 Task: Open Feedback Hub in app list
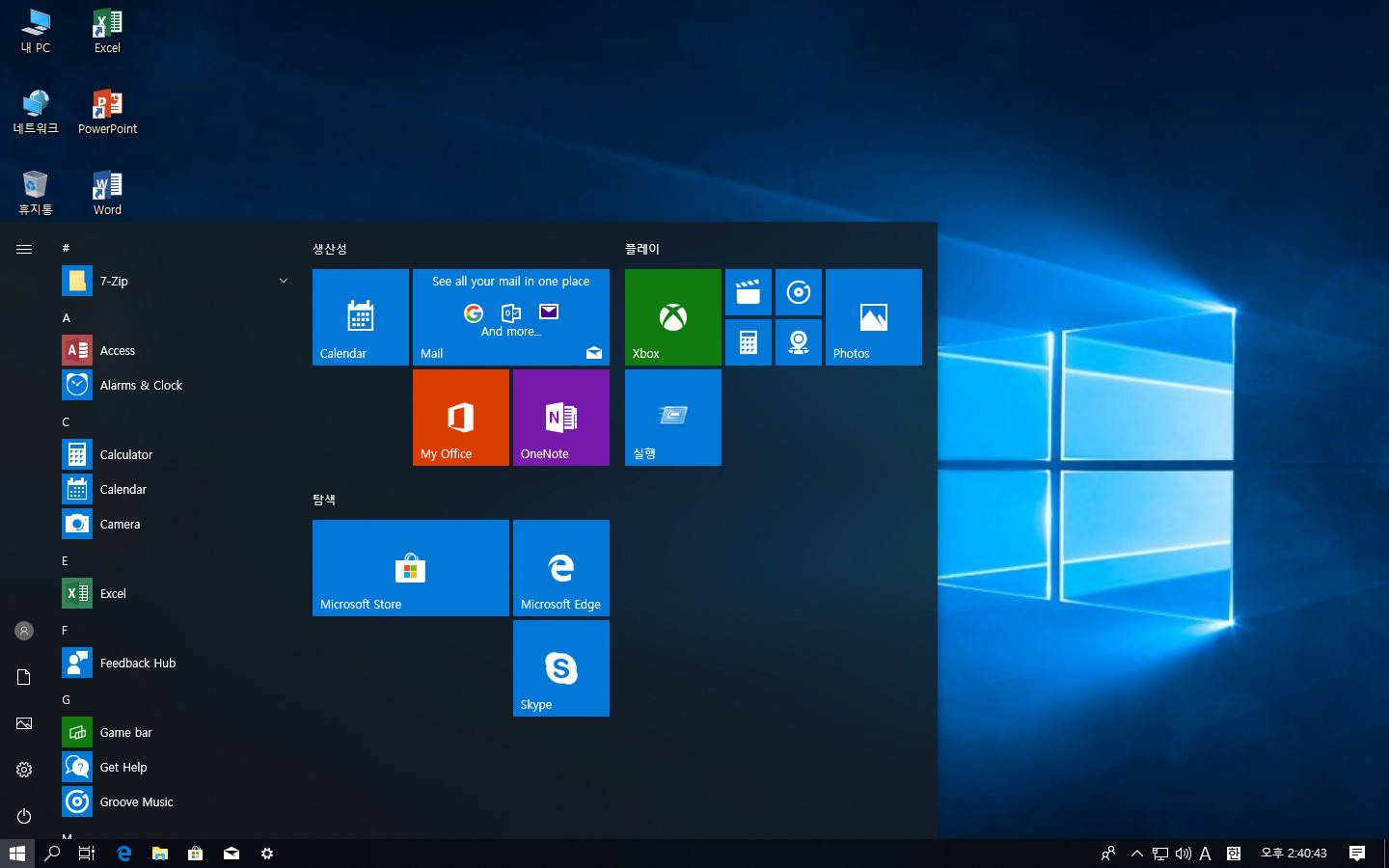[x=177, y=663]
